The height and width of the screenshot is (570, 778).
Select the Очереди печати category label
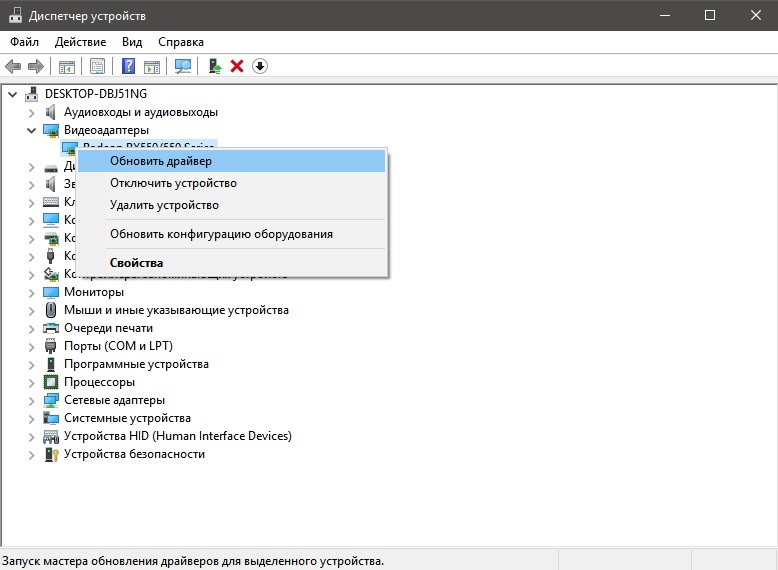(x=108, y=328)
